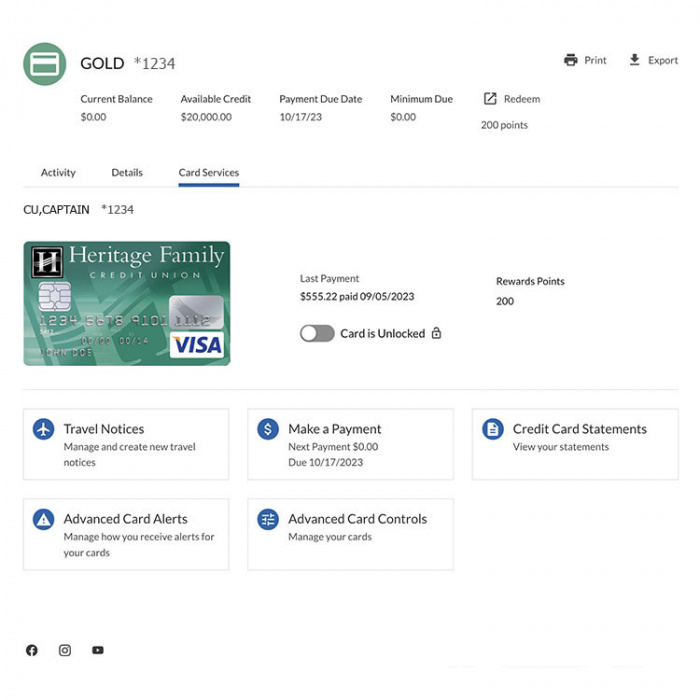Open the Make a Payment title
Image resolution: width=700 pixels, height=700 pixels.
tap(335, 429)
